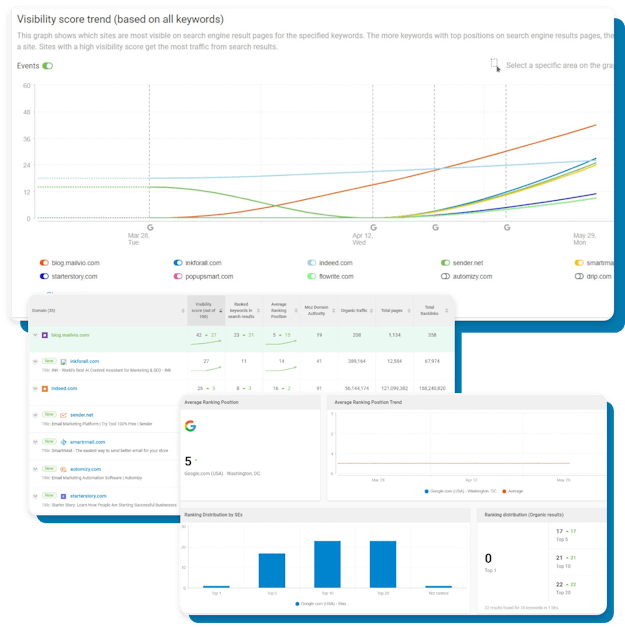The width and height of the screenshot is (625, 627).
Task: Open the inkforall.com domain link
Action: click(84, 361)
